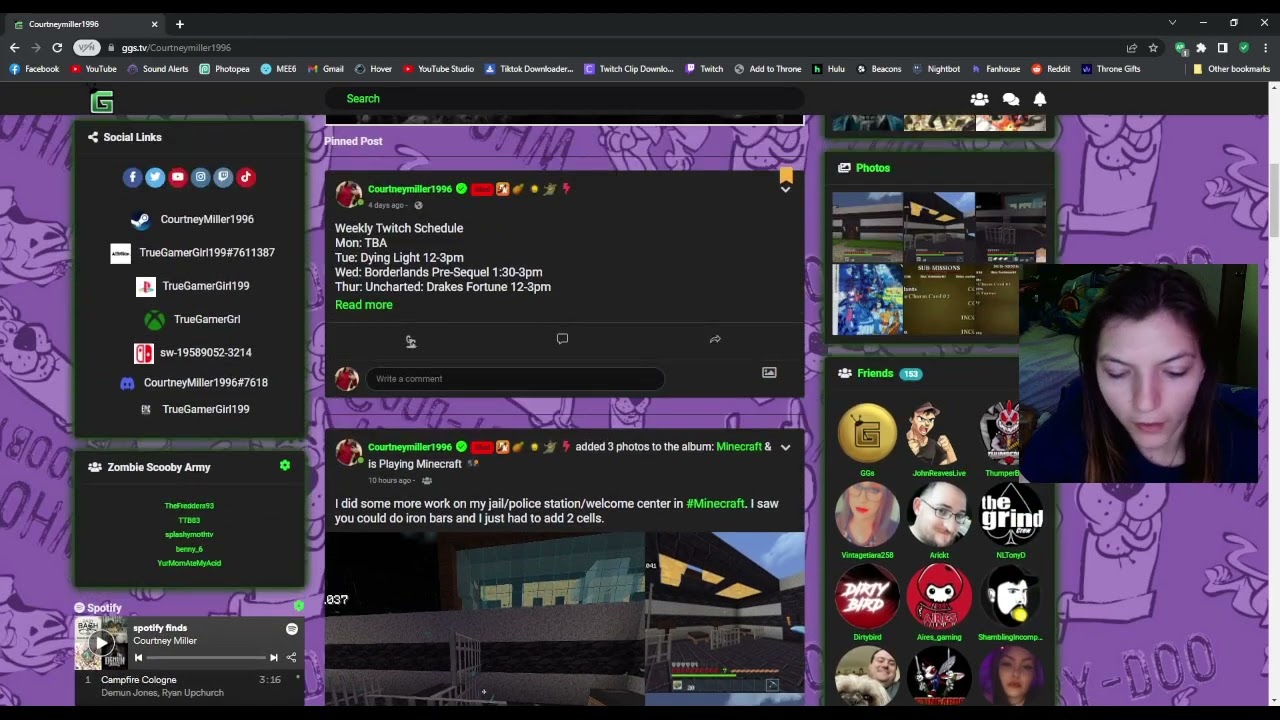This screenshot has height=720, width=1280.
Task: Click the Steam icon beside CourtneyMiller1996
Action: click(x=141, y=220)
